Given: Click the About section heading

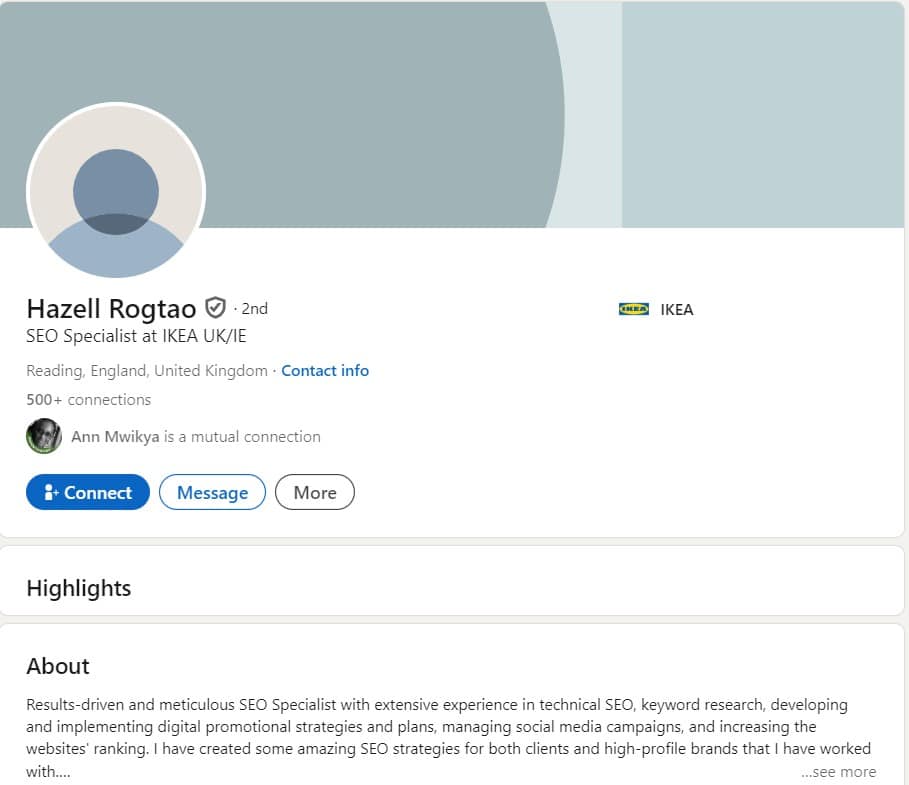Looking at the screenshot, I should 58,667.
